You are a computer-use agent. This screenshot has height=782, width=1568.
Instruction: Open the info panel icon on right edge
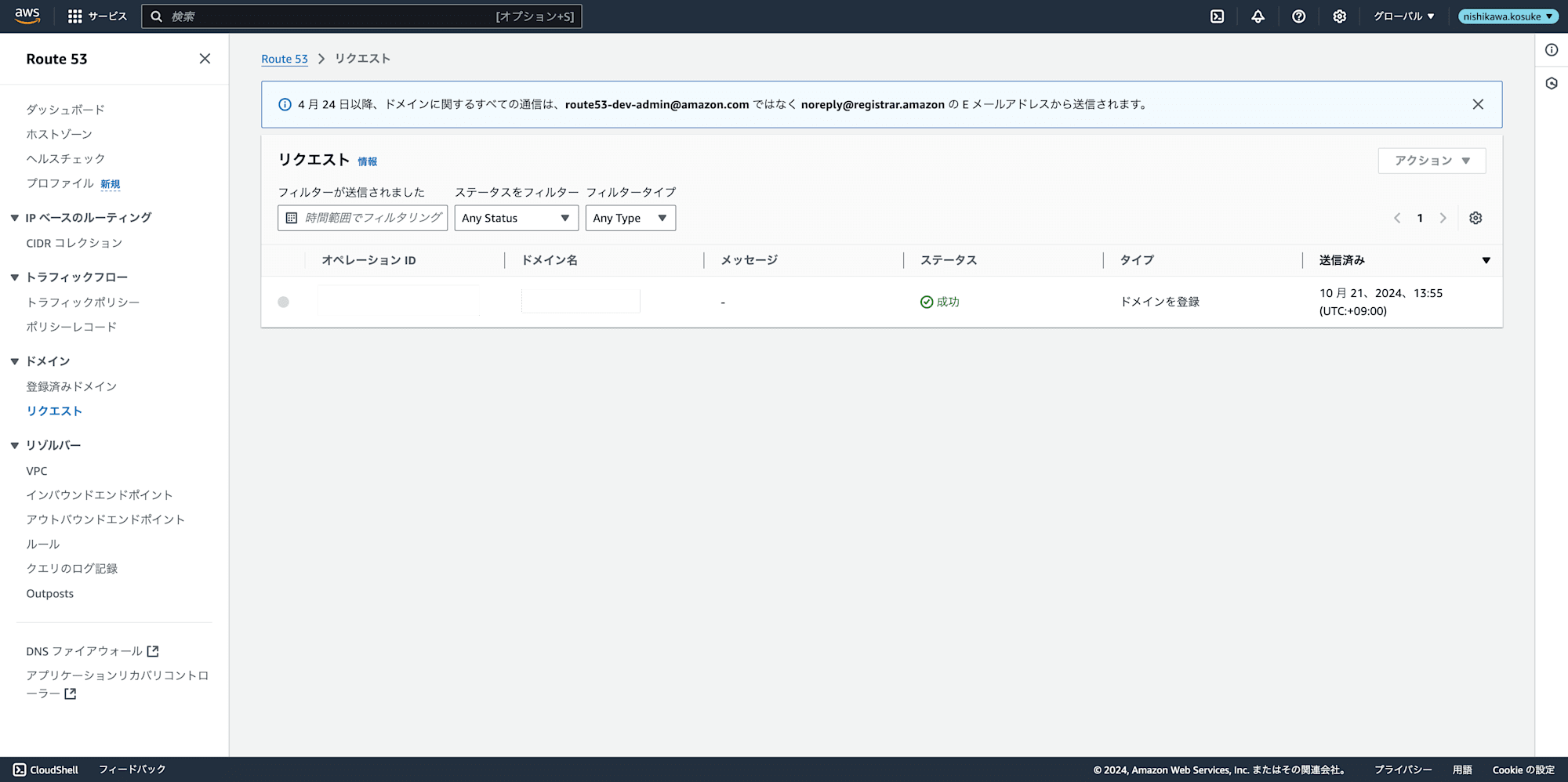1552,50
